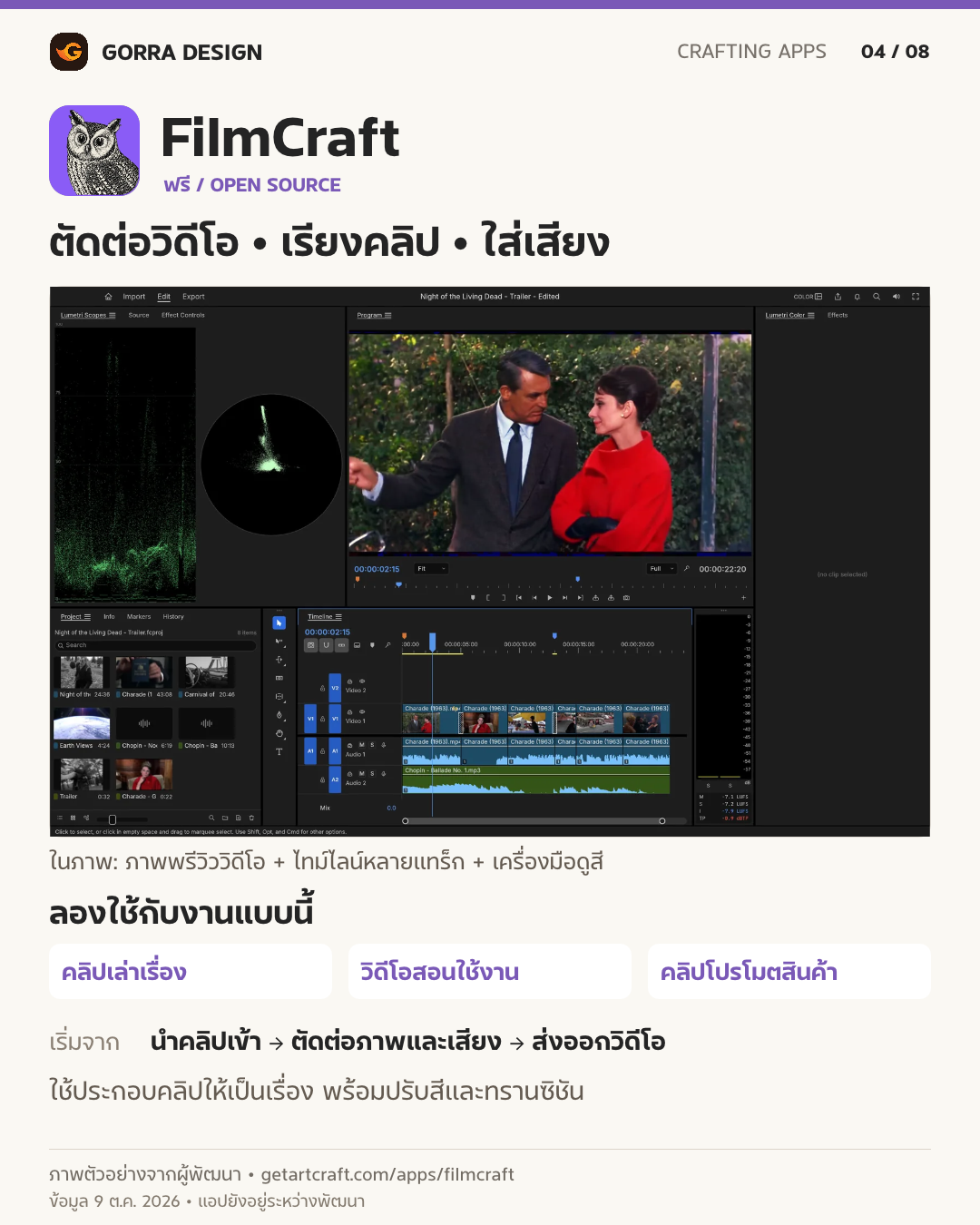The image size is (980, 1225).
Task: Choose the Pen tool
Action: [279, 715]
